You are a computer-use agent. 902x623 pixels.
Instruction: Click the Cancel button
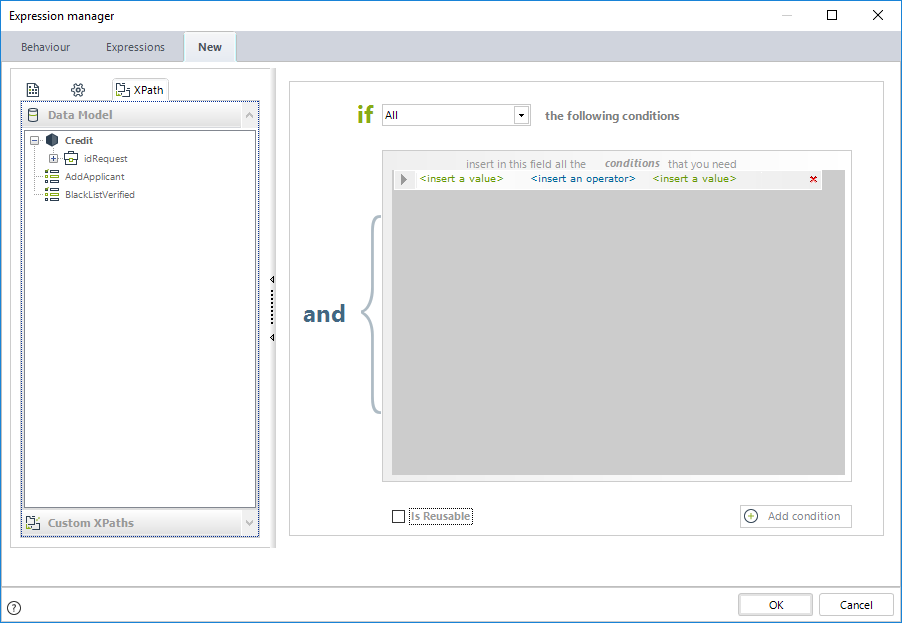[856, 605]
